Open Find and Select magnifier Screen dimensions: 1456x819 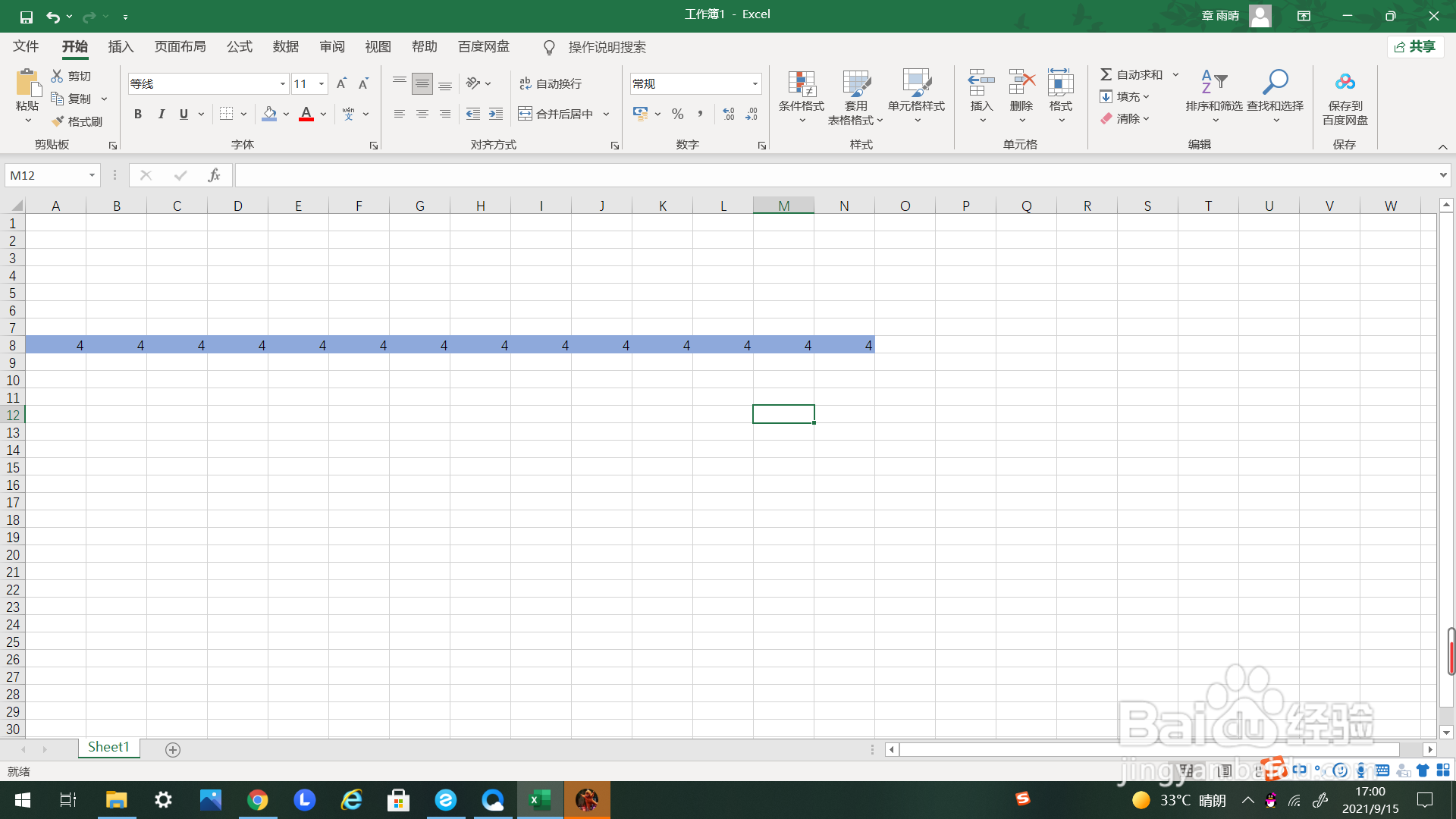[x=1275, y=83]
